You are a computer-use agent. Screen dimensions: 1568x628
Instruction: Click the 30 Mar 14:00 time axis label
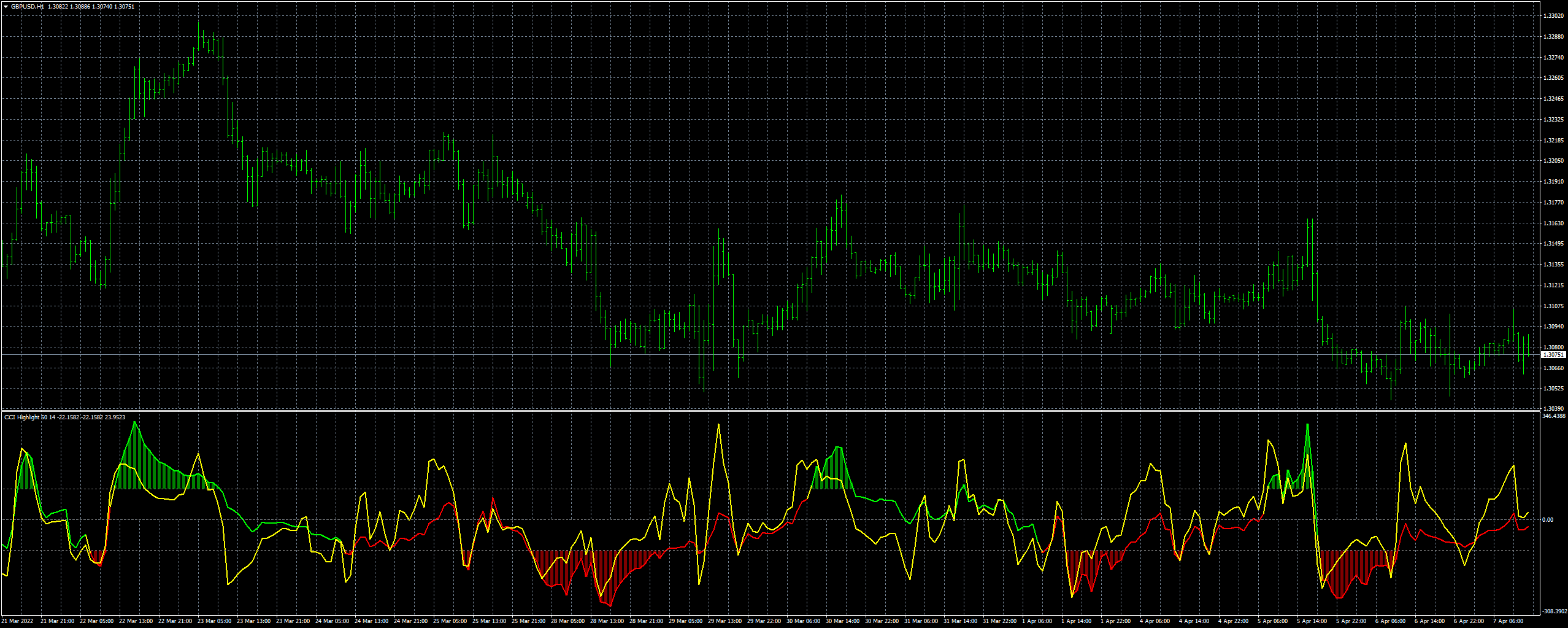(842, 621)
